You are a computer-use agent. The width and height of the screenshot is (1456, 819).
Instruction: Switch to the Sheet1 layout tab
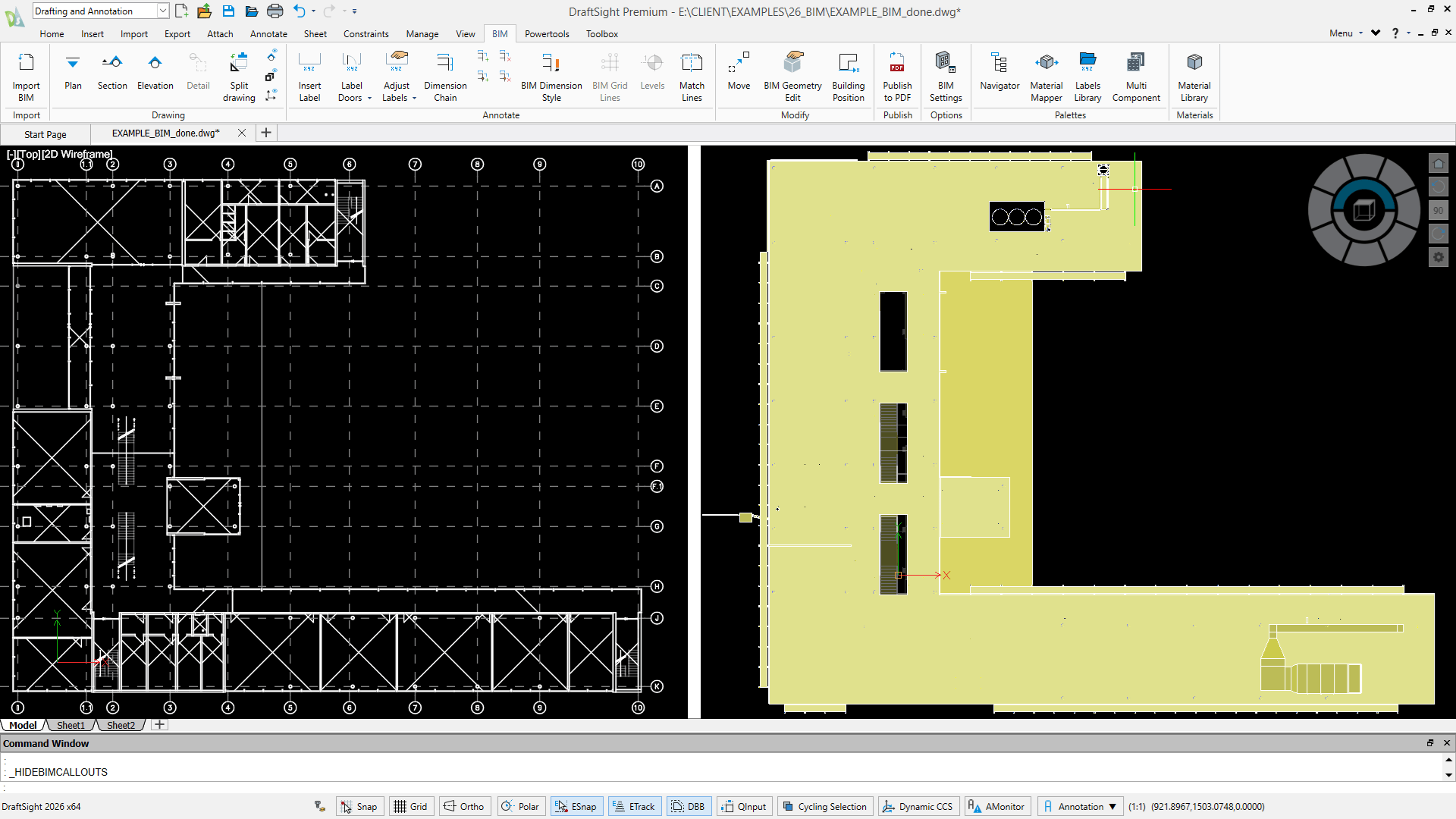tap(71, 725)
